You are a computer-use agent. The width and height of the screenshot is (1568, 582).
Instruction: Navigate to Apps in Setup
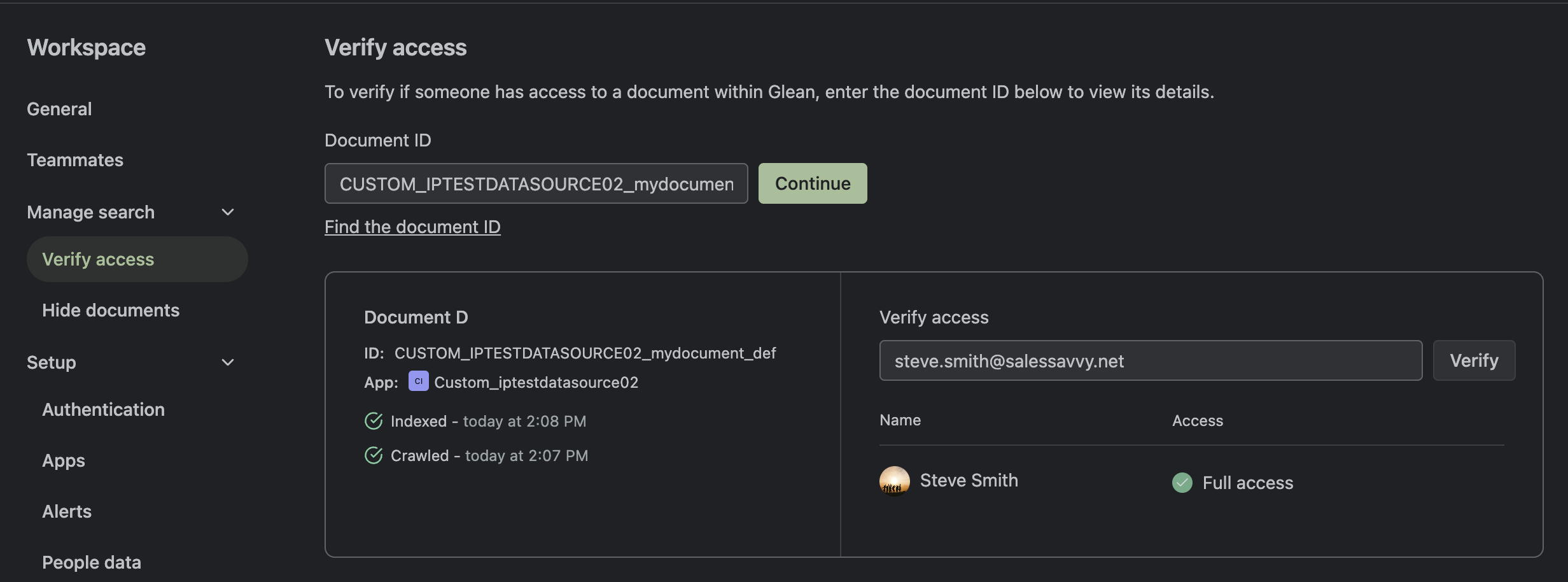(64, 460)
